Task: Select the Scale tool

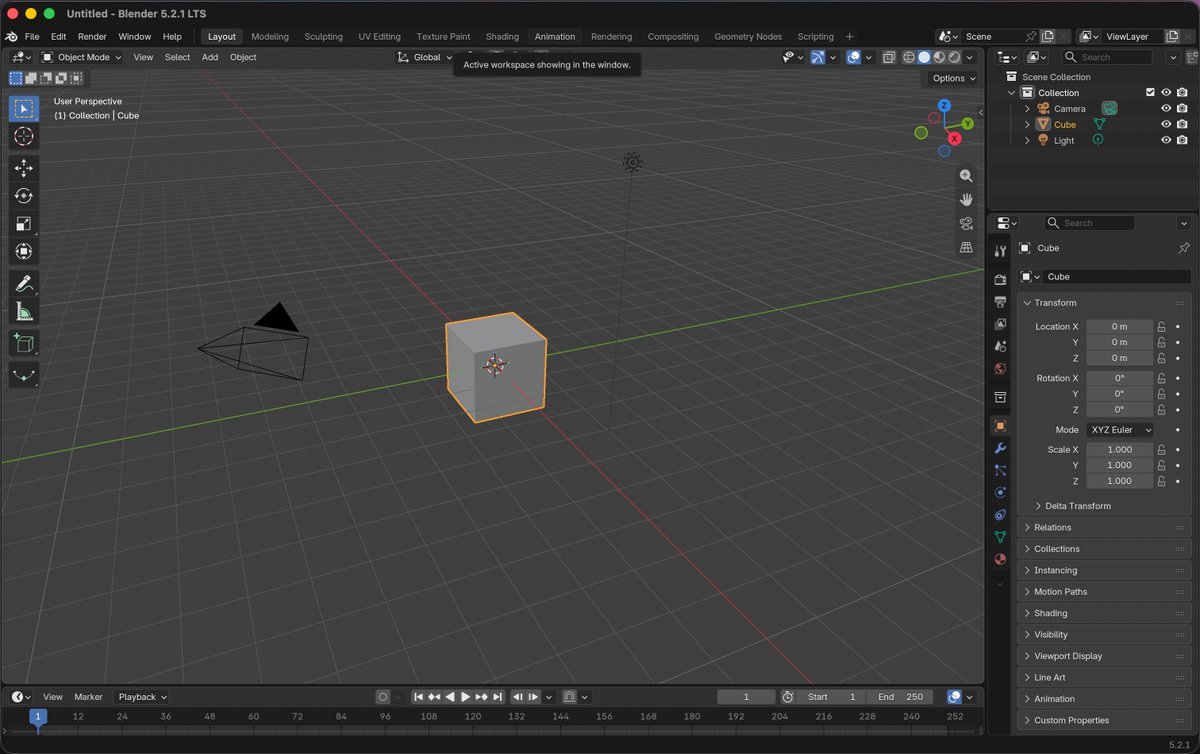Action: coord(24,224)
